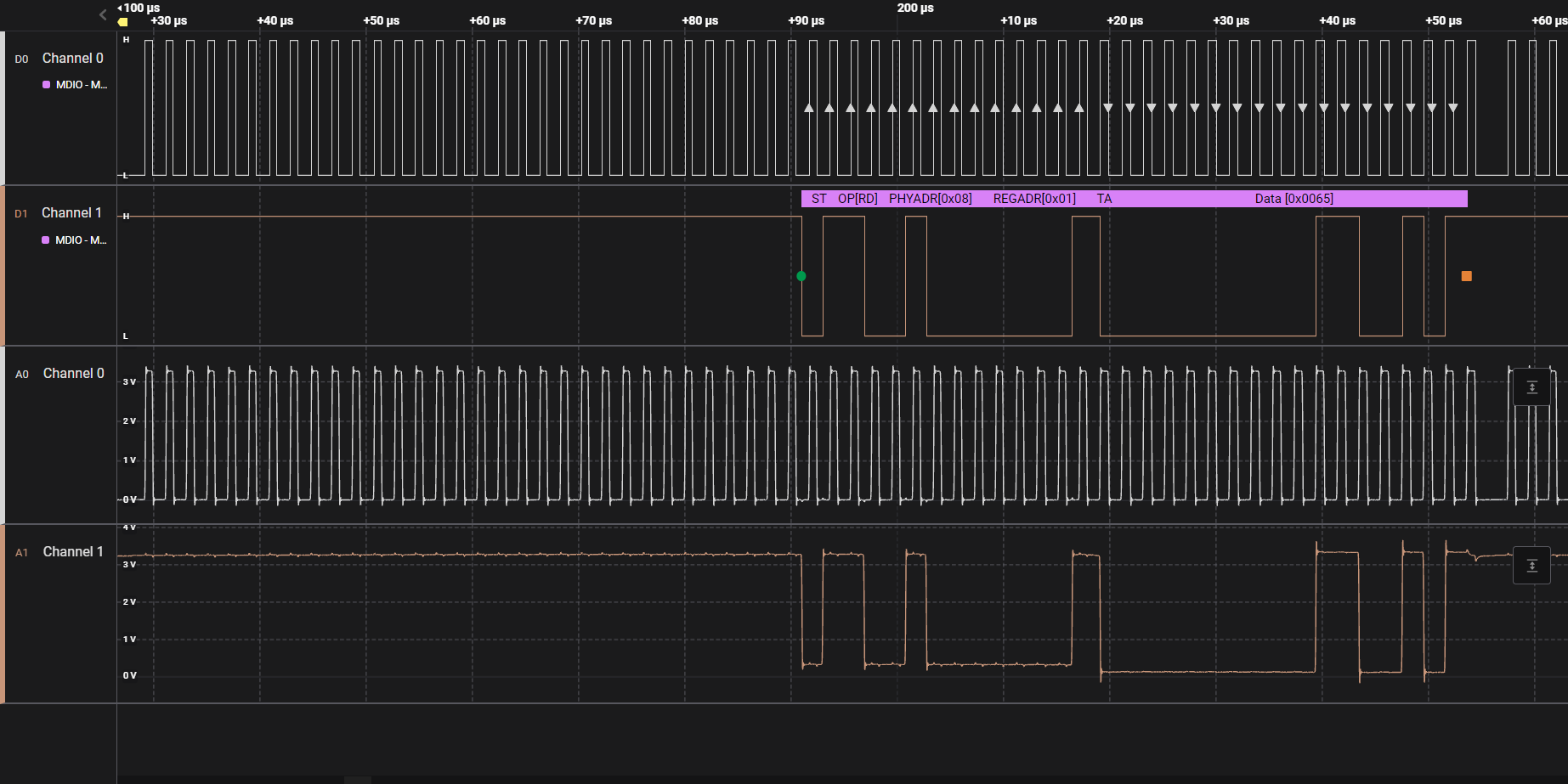Click the purple MDIO swatch under D1 Channel 1
This screenshot has width=1568, height=784.
pyautogui.click(x=46, y=240)
